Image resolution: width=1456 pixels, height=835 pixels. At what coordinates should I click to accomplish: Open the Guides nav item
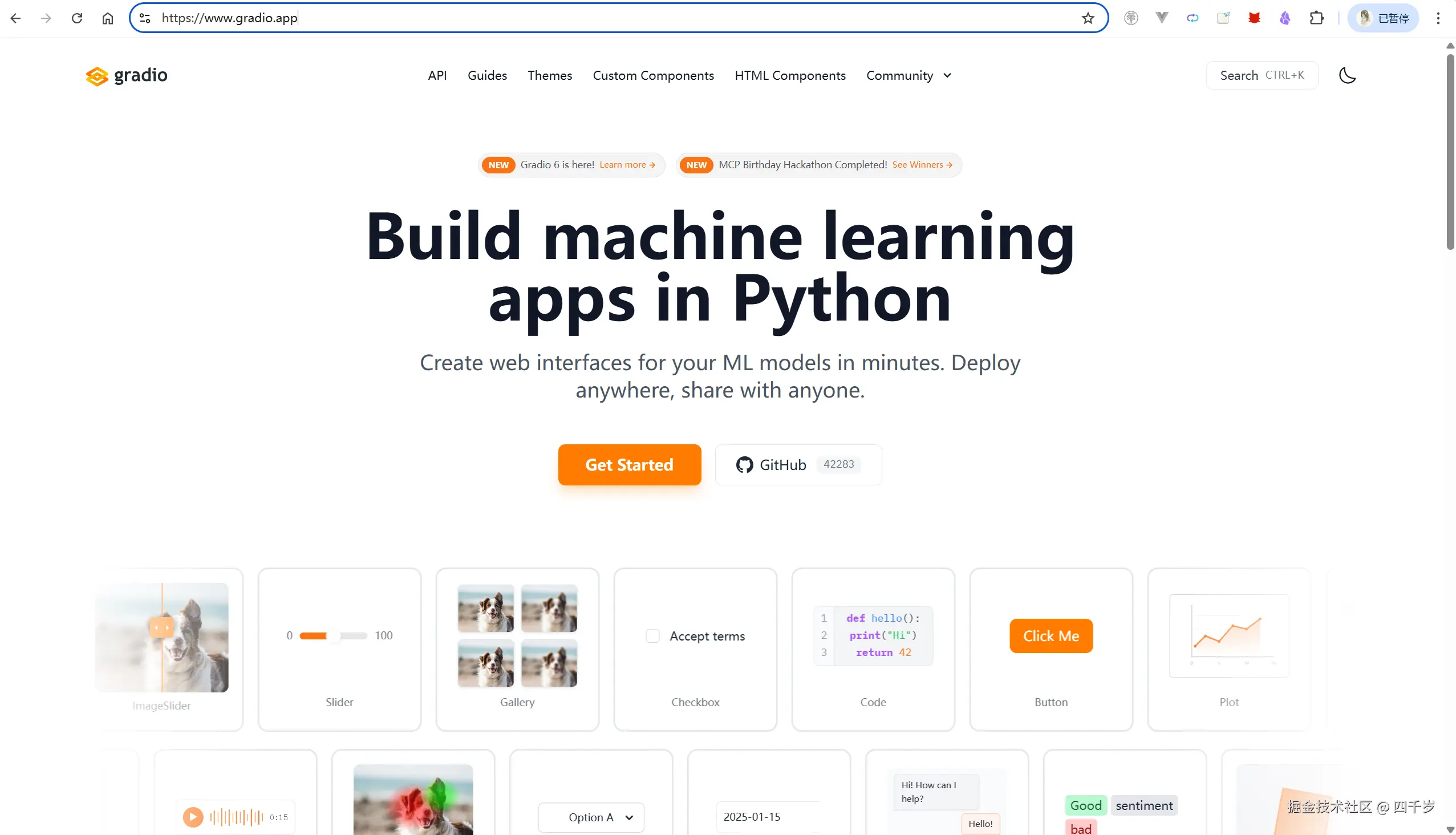[487, 75]
